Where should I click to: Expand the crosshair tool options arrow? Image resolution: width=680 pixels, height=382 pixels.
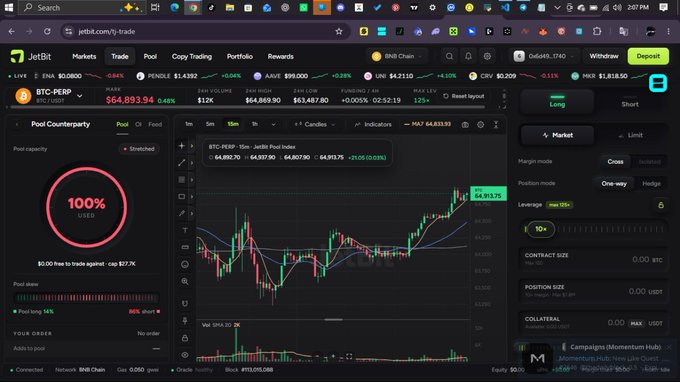[x=192, y=146]
